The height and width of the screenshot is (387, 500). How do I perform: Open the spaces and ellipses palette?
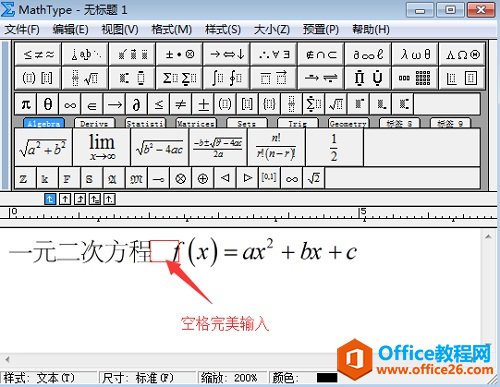click(85, 54)
